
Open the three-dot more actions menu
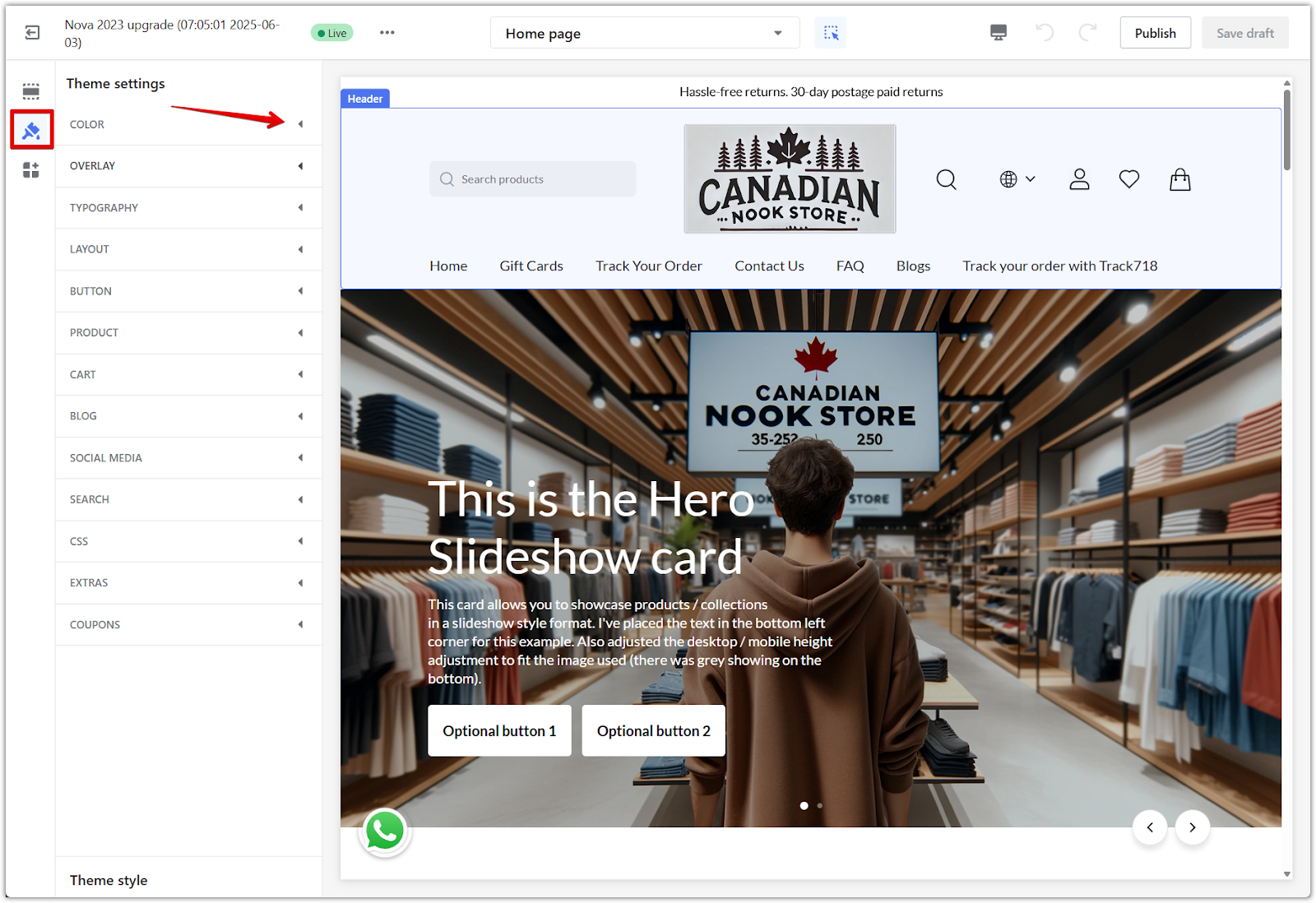[387, 33]
